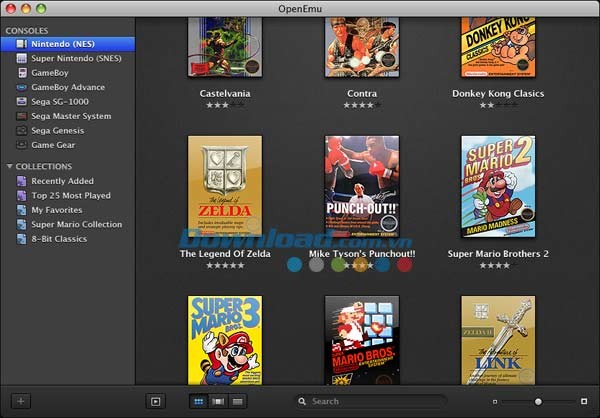
Task: Open the Game Gear library
Action: 68,145
